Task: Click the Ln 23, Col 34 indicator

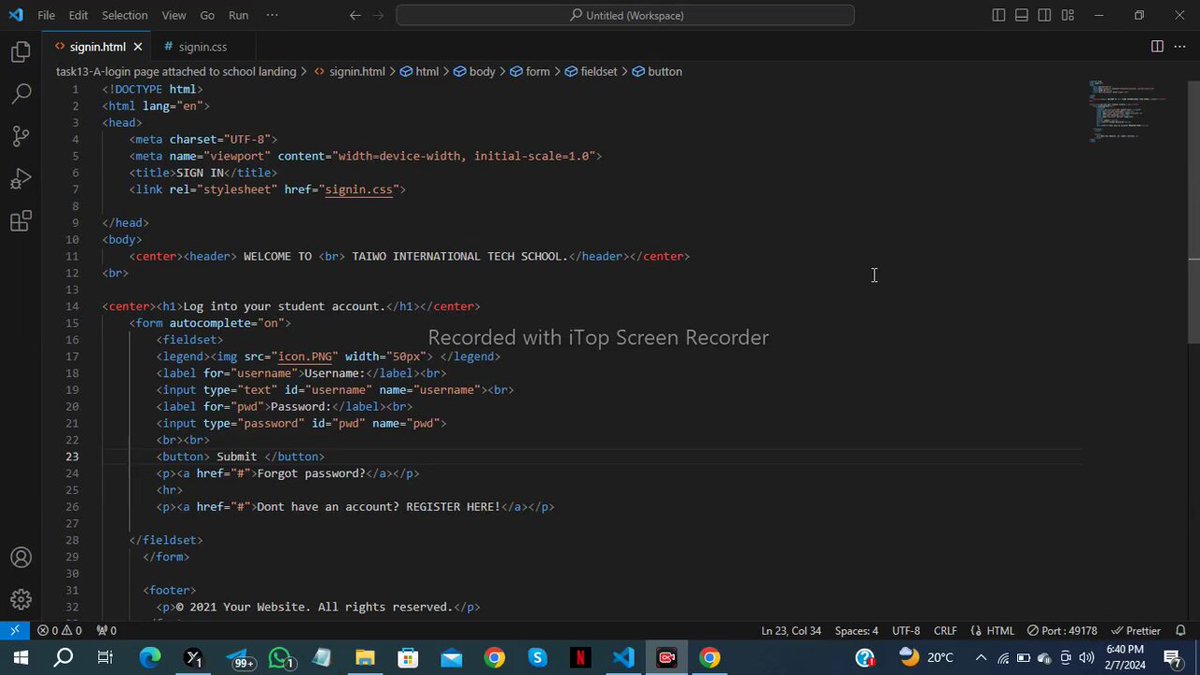Action: coord(791,631)
